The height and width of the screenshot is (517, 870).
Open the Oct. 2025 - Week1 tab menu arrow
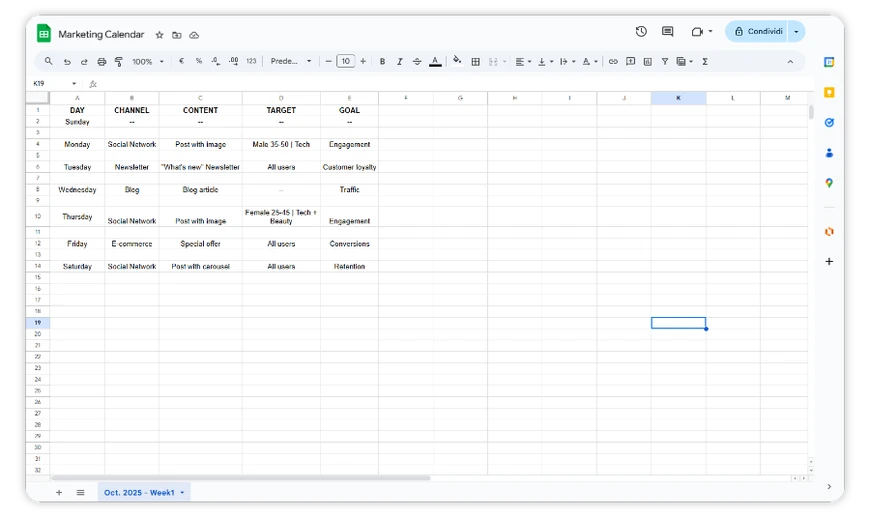(182, 493)
